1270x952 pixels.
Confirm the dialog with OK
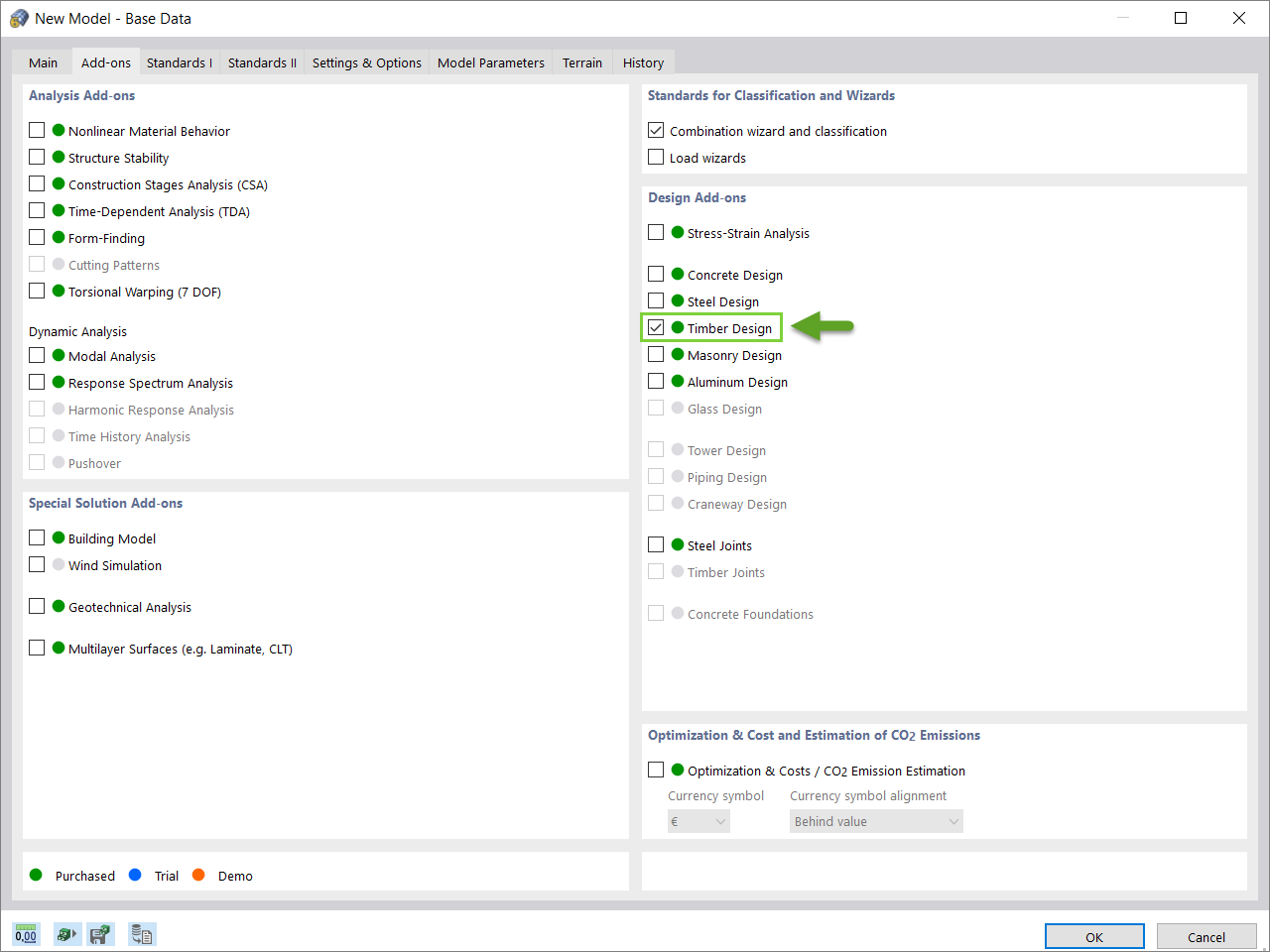(1093, 936)
